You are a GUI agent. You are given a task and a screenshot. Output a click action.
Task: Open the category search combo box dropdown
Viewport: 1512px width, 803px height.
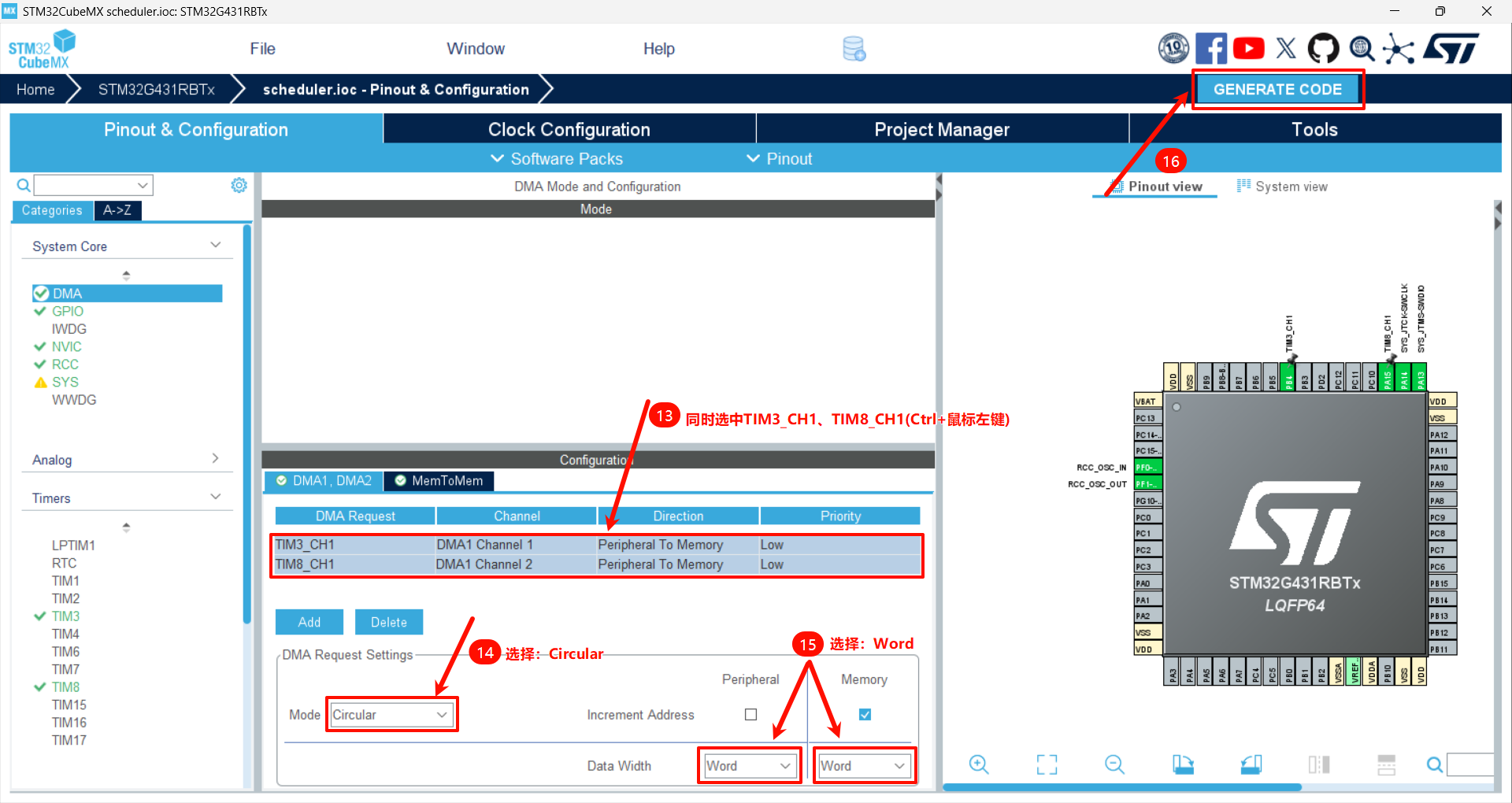pos(143,185)
